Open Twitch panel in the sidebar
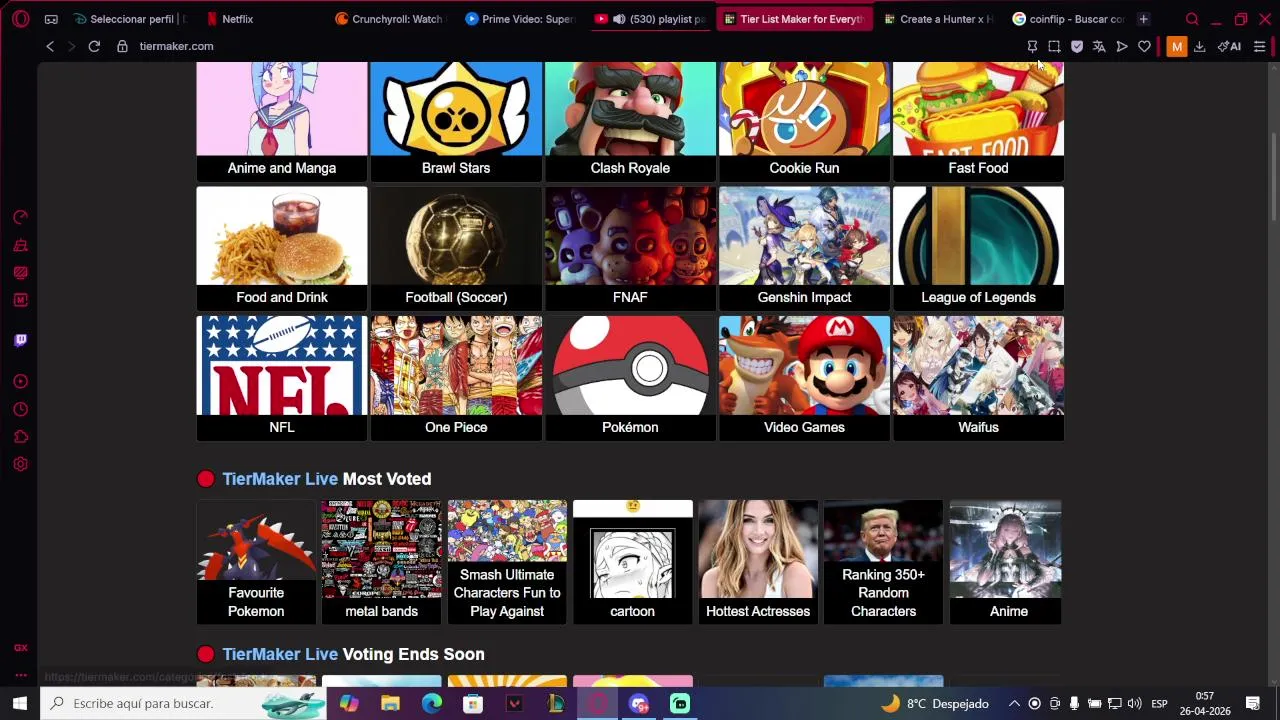This screenshot has width=1280, height=720. coord(20,340)
